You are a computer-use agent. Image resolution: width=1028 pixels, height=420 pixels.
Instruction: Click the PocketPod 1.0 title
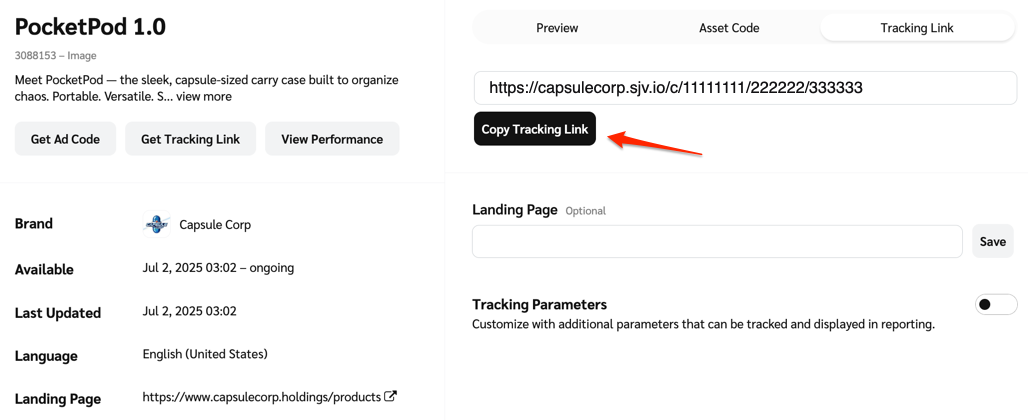pos(91,26)
